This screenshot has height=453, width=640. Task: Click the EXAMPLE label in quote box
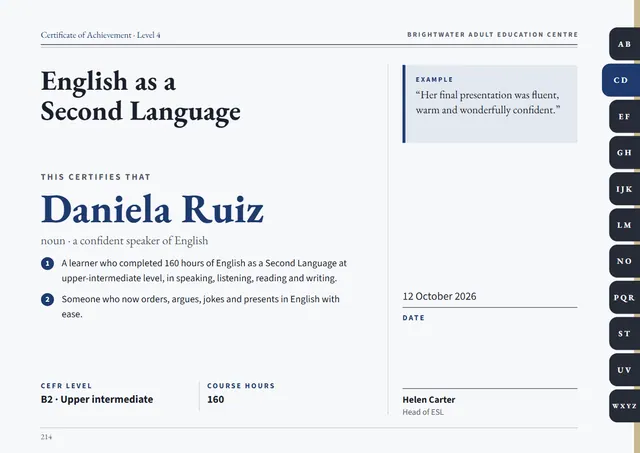tap(434, 80)
